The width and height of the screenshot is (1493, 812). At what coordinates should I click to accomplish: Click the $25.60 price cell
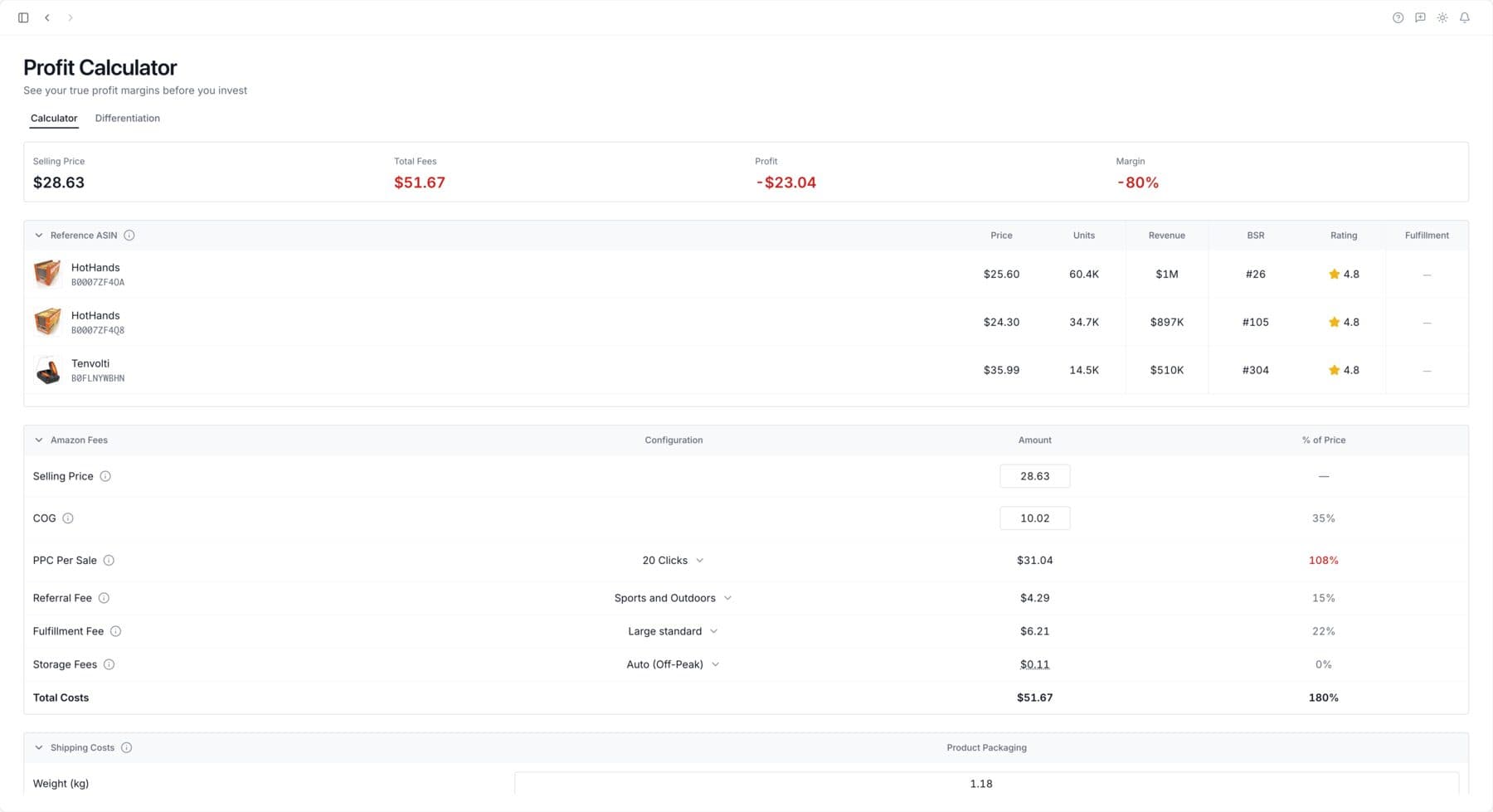[1001, 274]
